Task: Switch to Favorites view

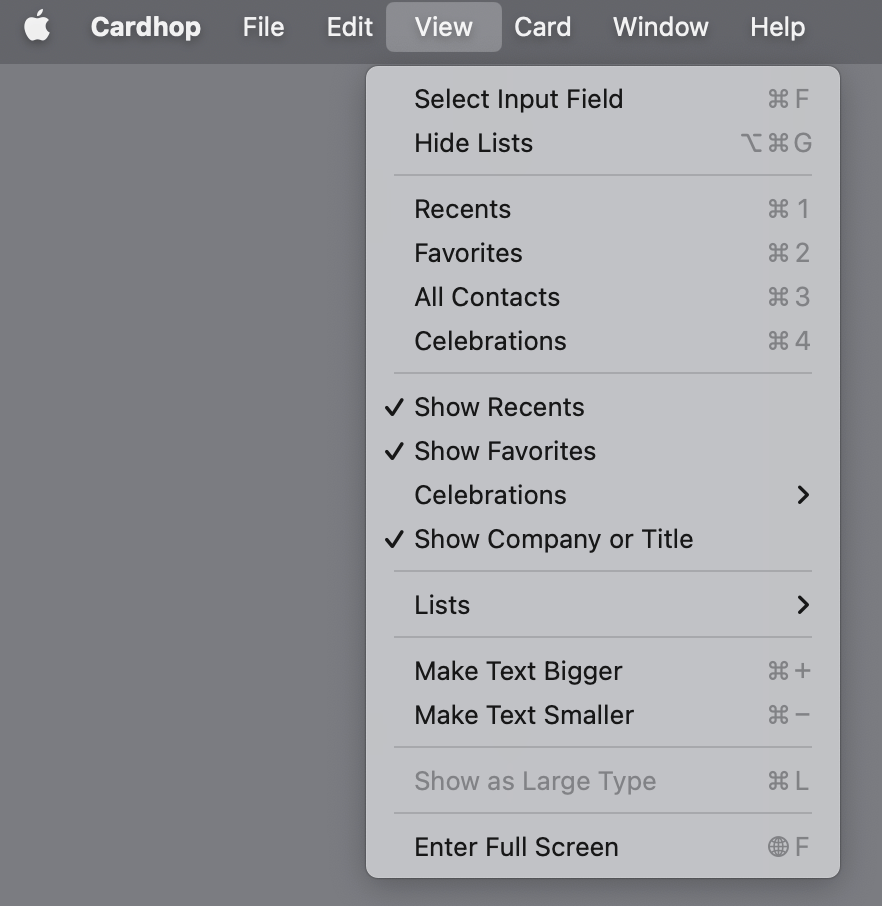Action: point(603,253)
